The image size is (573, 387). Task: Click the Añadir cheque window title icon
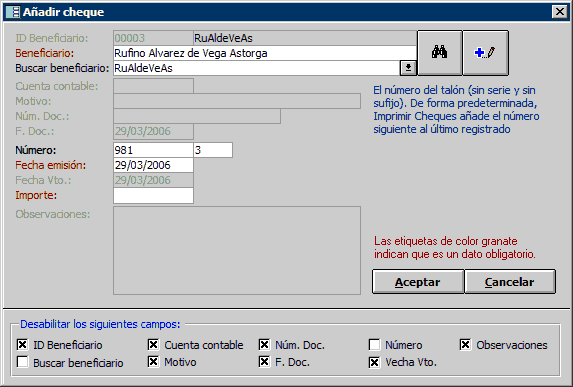[13, 12]
